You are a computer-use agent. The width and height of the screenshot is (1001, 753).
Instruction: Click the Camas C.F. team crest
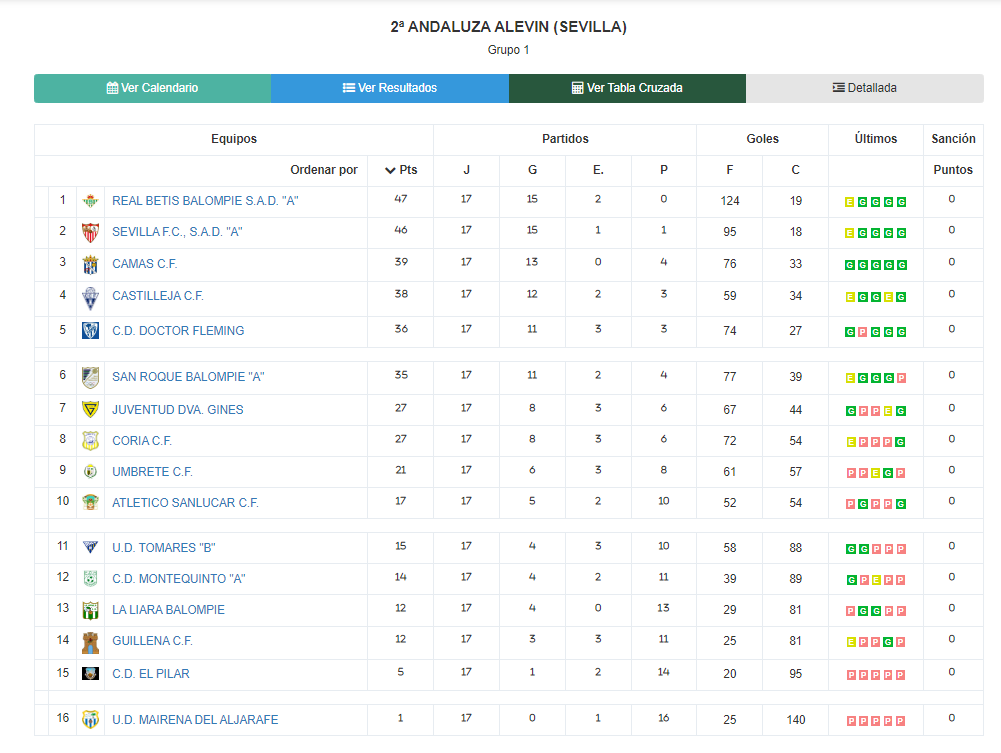(x=91, y=264)
